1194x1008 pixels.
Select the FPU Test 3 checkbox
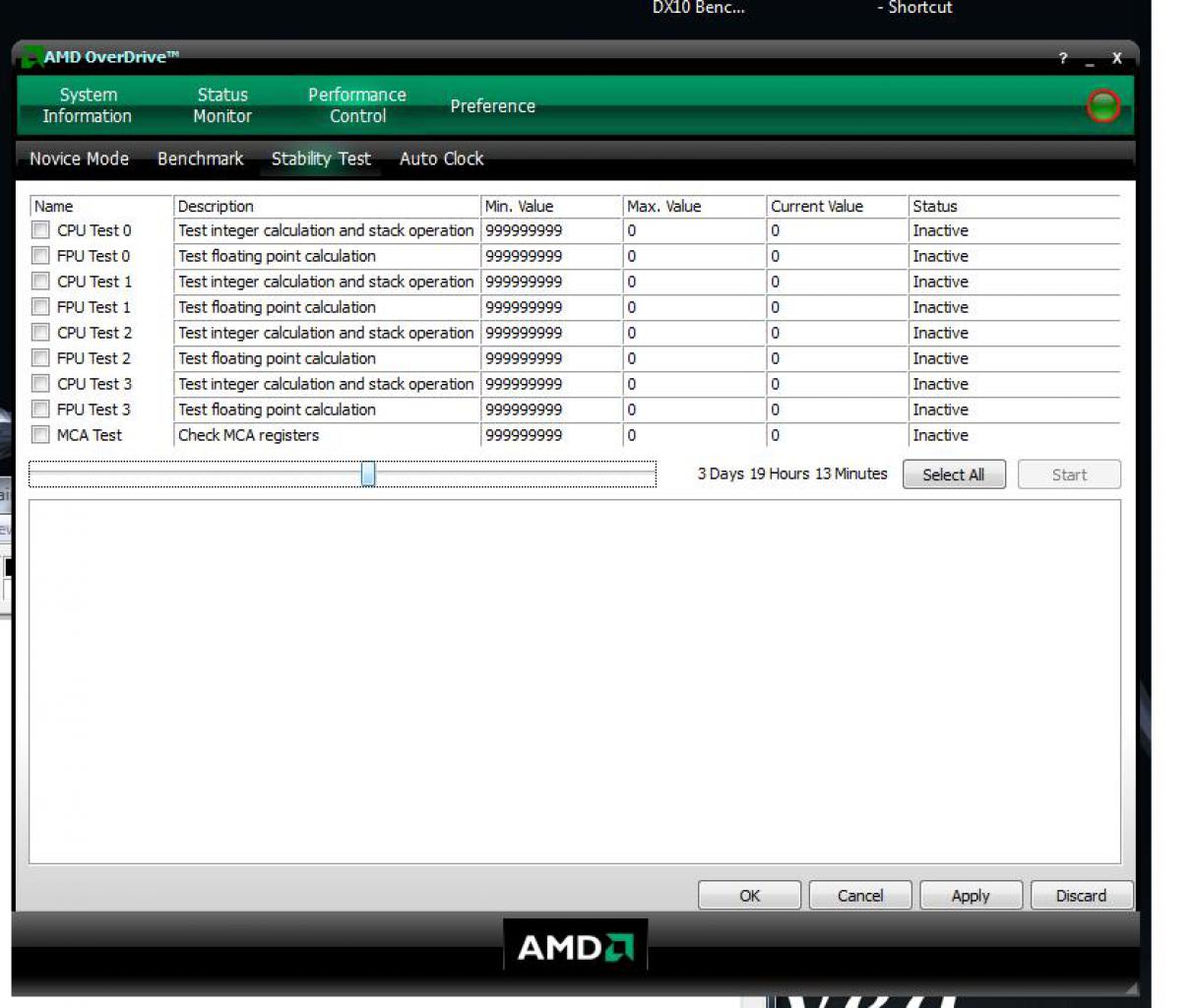(x=40, y=409)
